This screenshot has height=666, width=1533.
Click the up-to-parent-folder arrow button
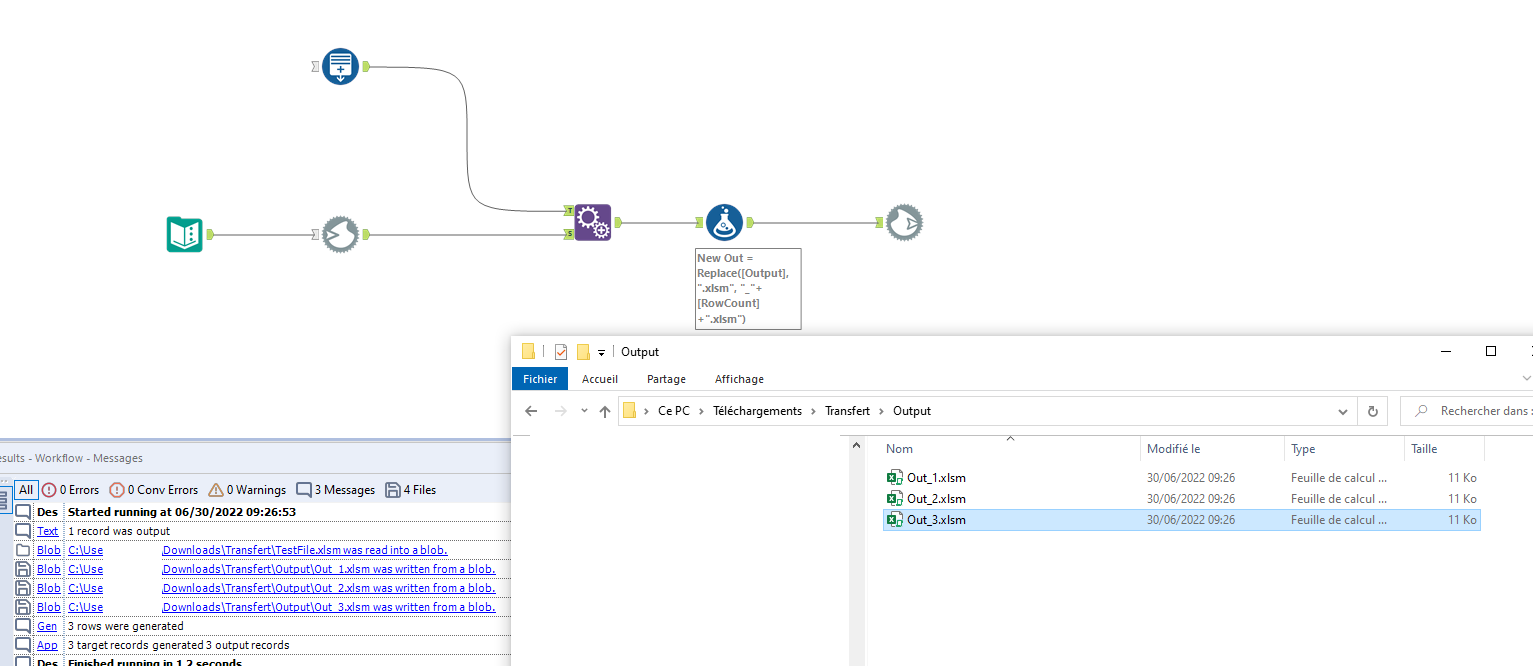tap(605, 411)
